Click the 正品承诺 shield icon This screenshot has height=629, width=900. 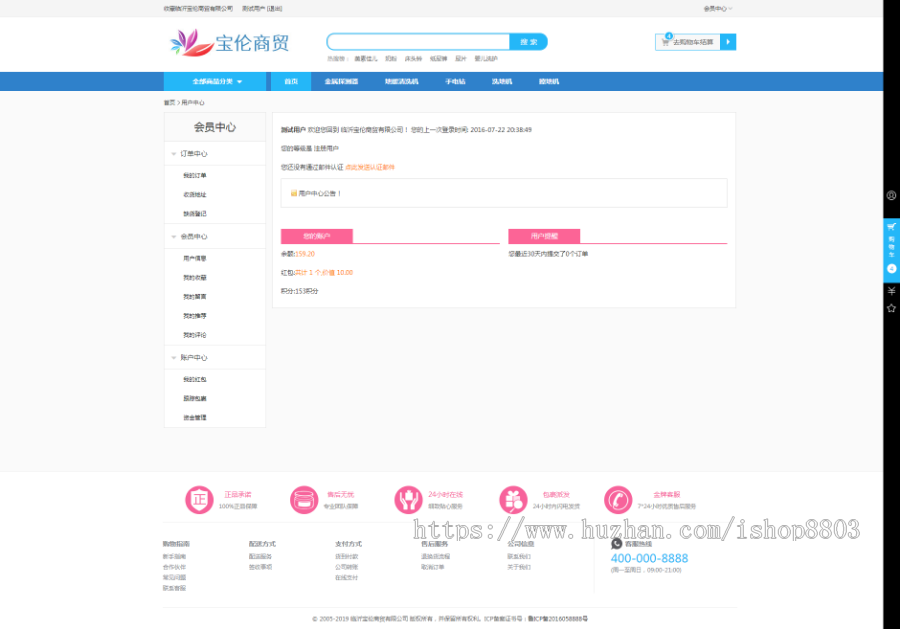(199, 499)
